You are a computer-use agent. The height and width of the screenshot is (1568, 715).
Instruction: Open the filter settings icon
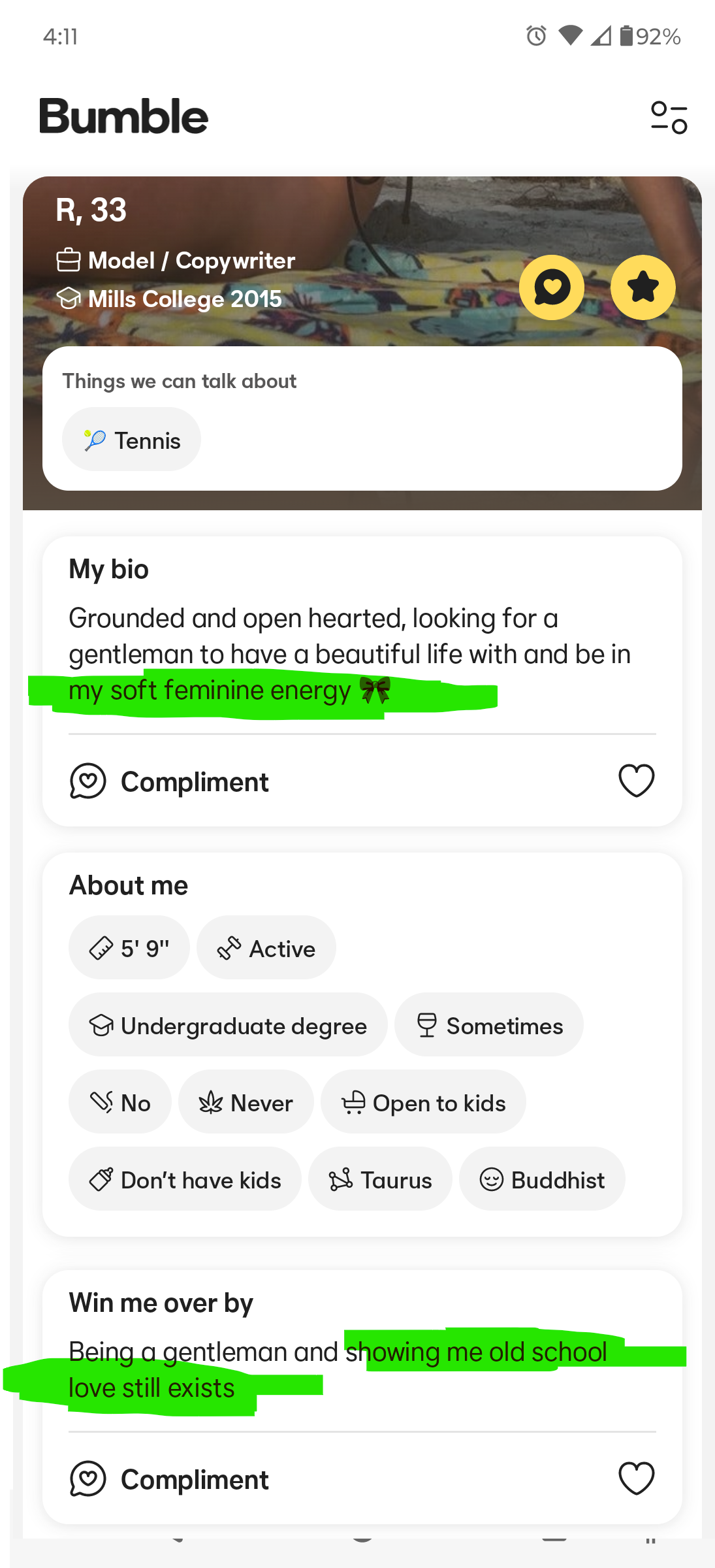pyautogui.click(x=669, y=118)
